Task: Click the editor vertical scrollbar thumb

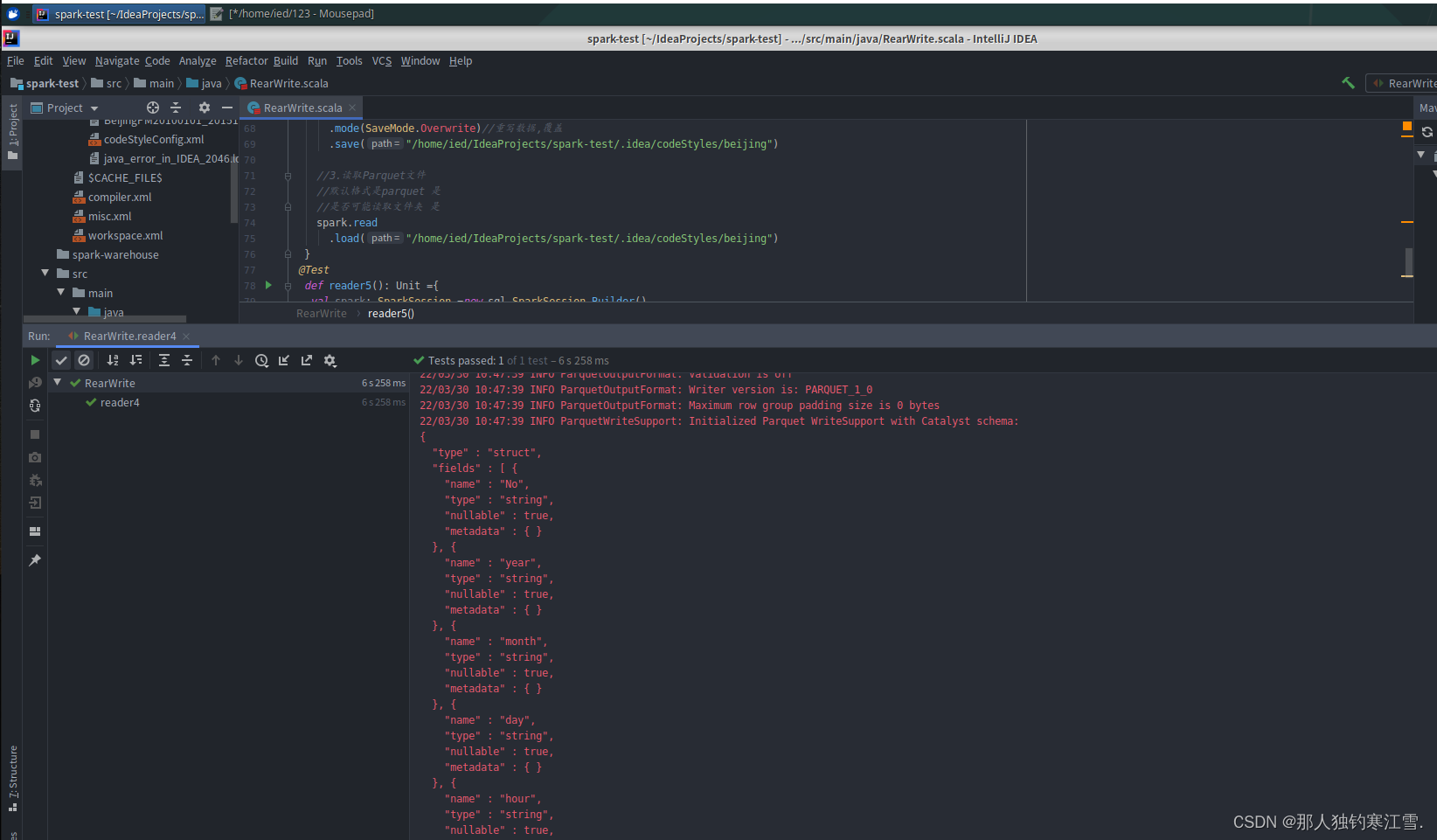Action: pyautogui.click(x=1408, y=261)
